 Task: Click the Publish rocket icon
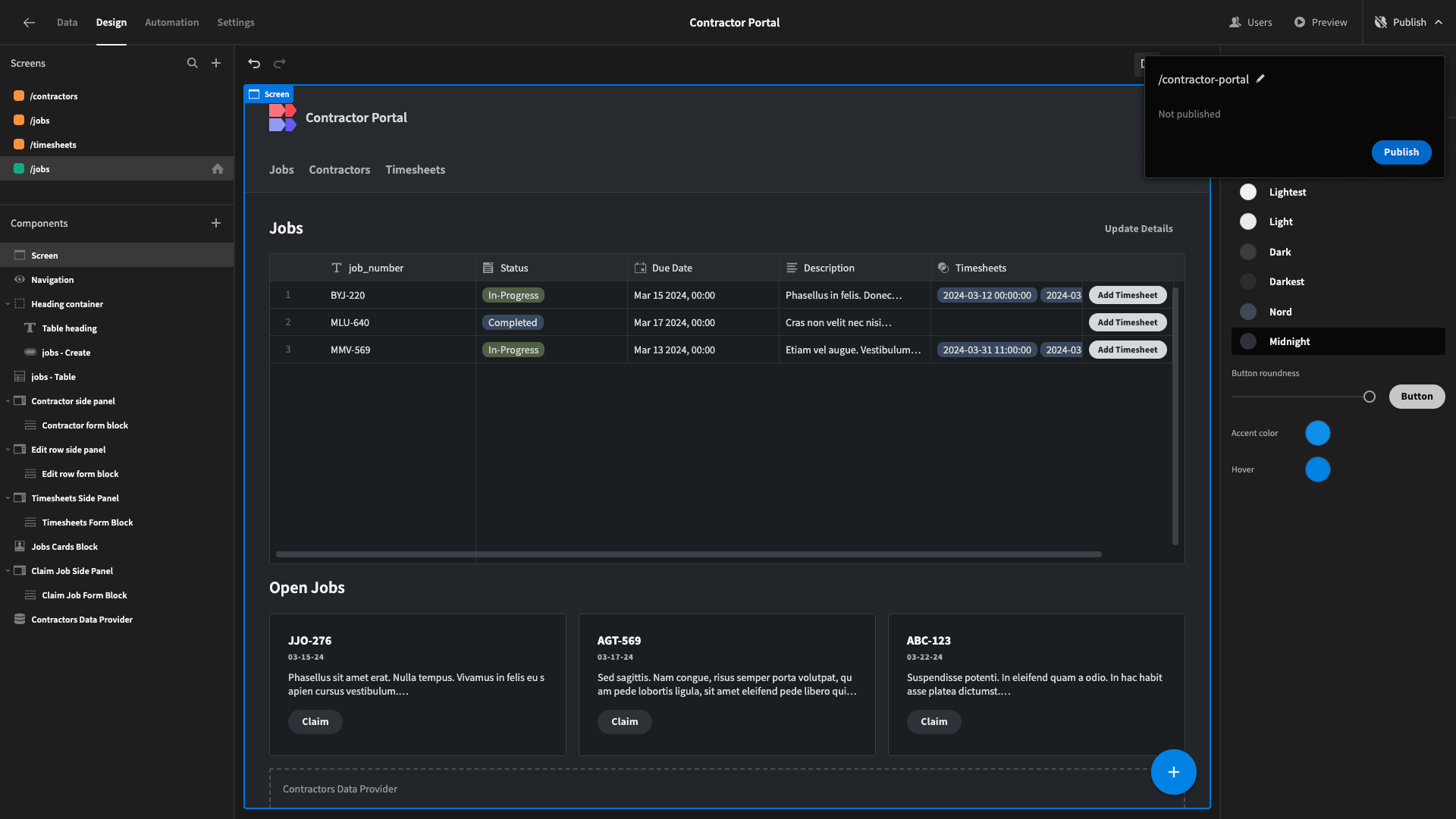point(1381,23)
